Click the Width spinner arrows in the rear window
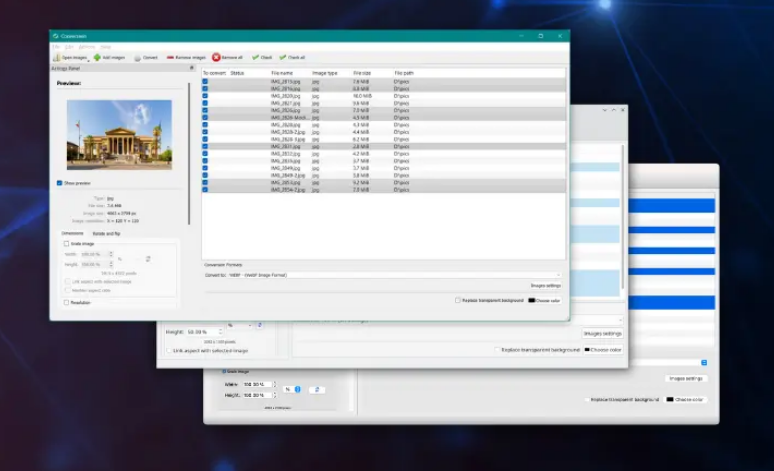Image resolution: width=774 pixels, height=471 pixels. (x=275, y=384)
